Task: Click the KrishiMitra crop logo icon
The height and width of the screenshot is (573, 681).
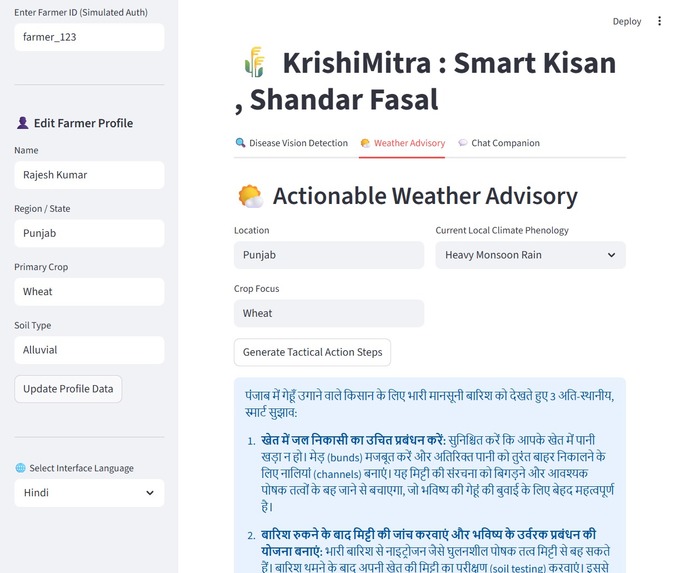Action: (x=255, y=62)
